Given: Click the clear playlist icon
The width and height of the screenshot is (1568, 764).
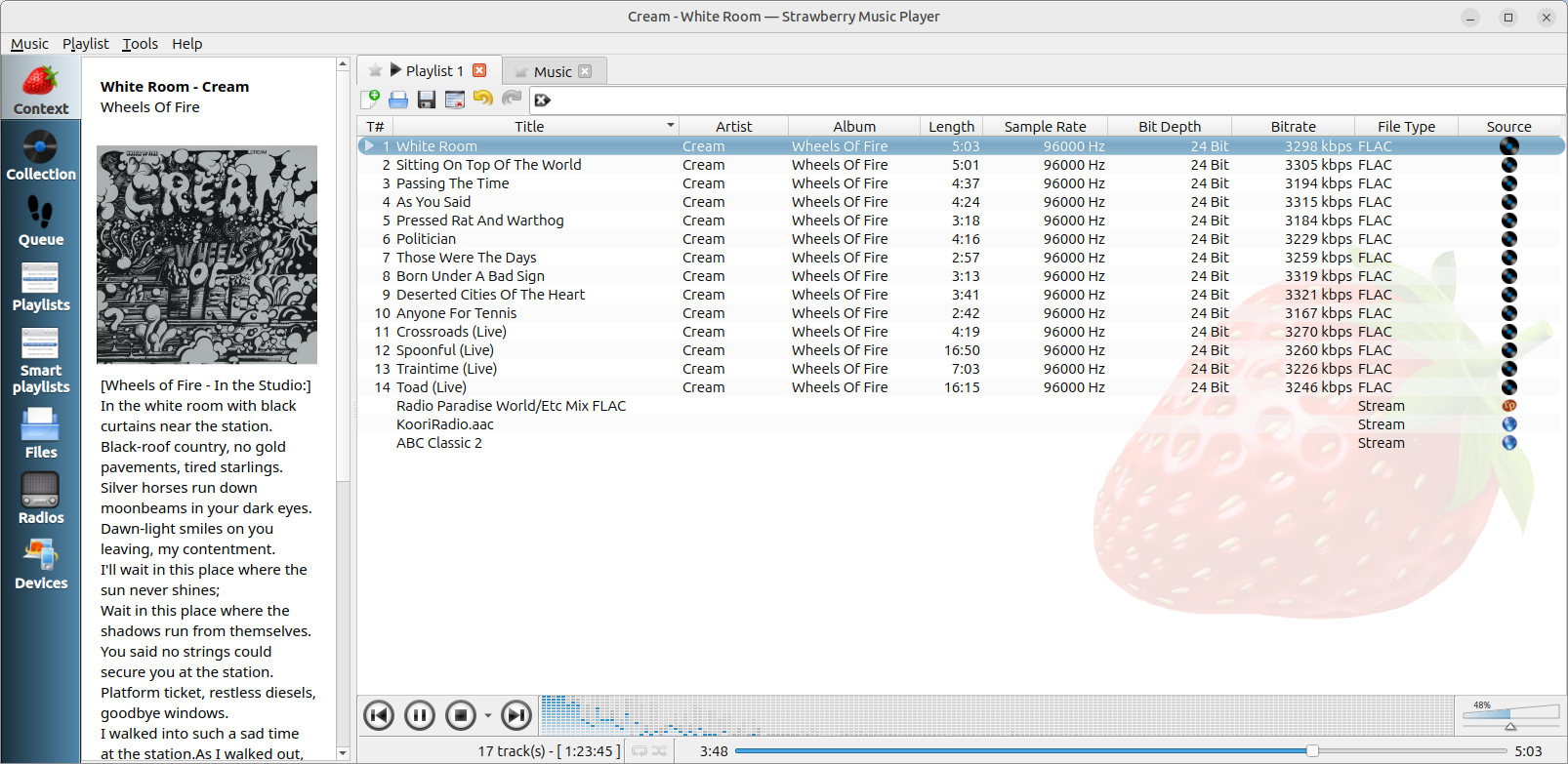Looking at the screenshot, I should (455, 99).
